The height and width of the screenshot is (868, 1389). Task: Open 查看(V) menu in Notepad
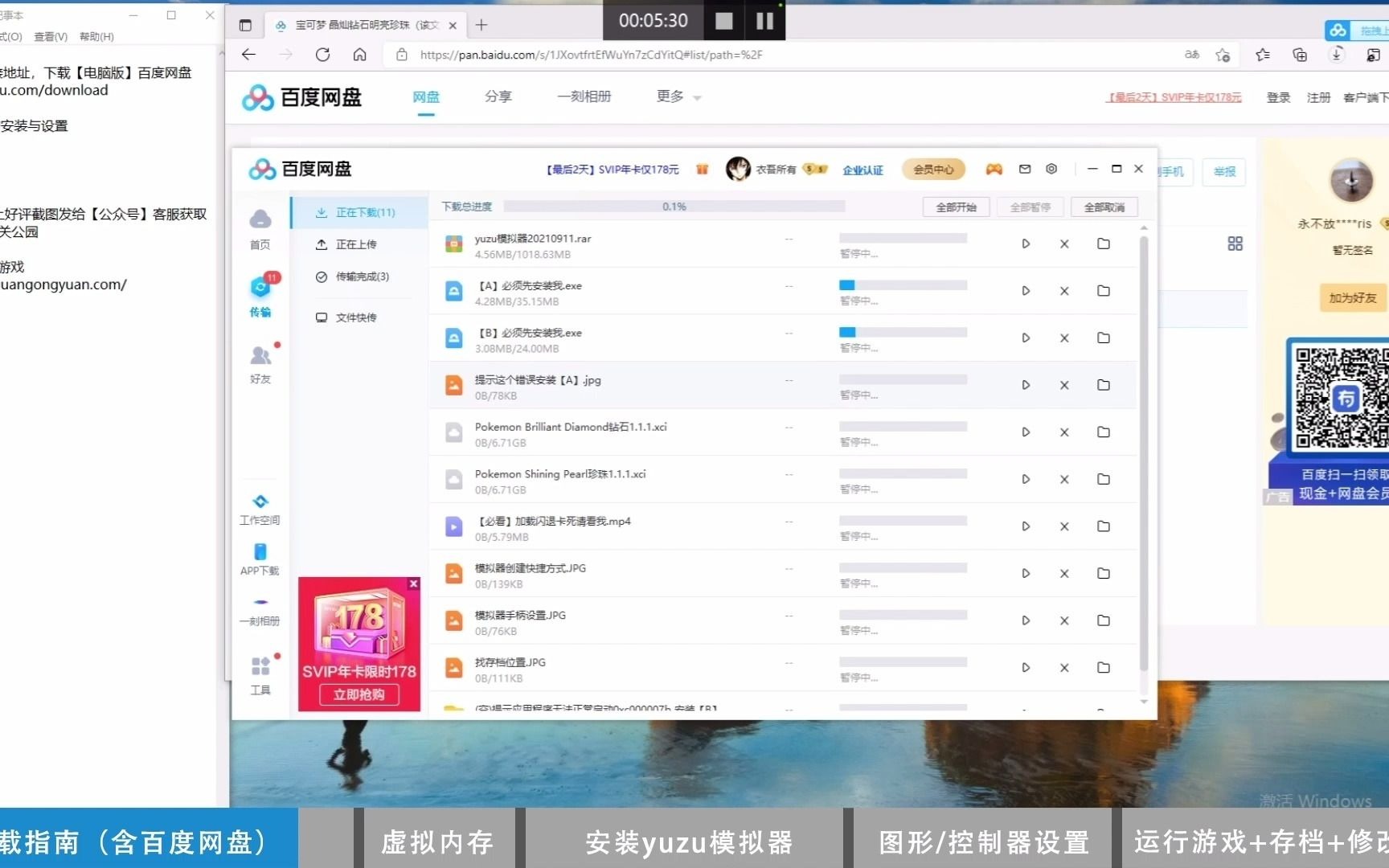point(51,36)
